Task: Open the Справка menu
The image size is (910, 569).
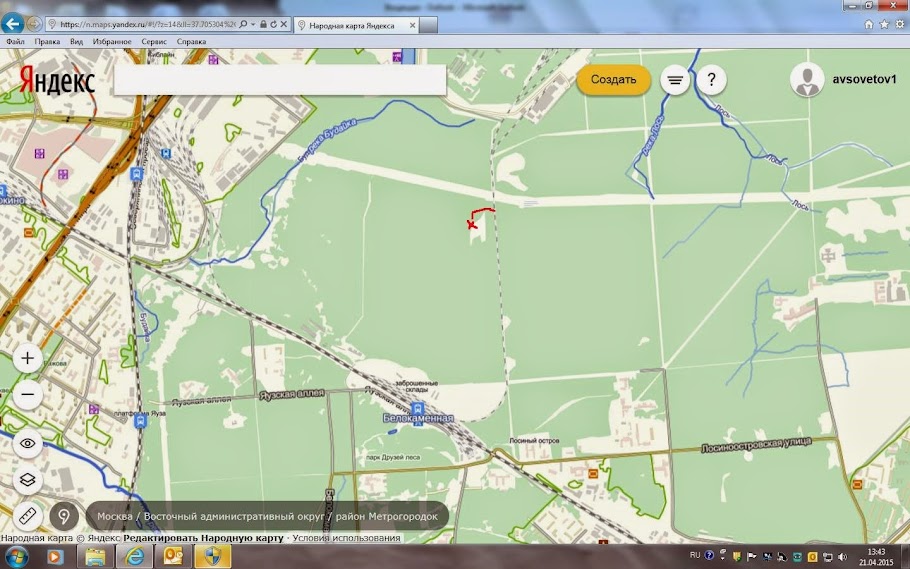Action: point(192,42)
